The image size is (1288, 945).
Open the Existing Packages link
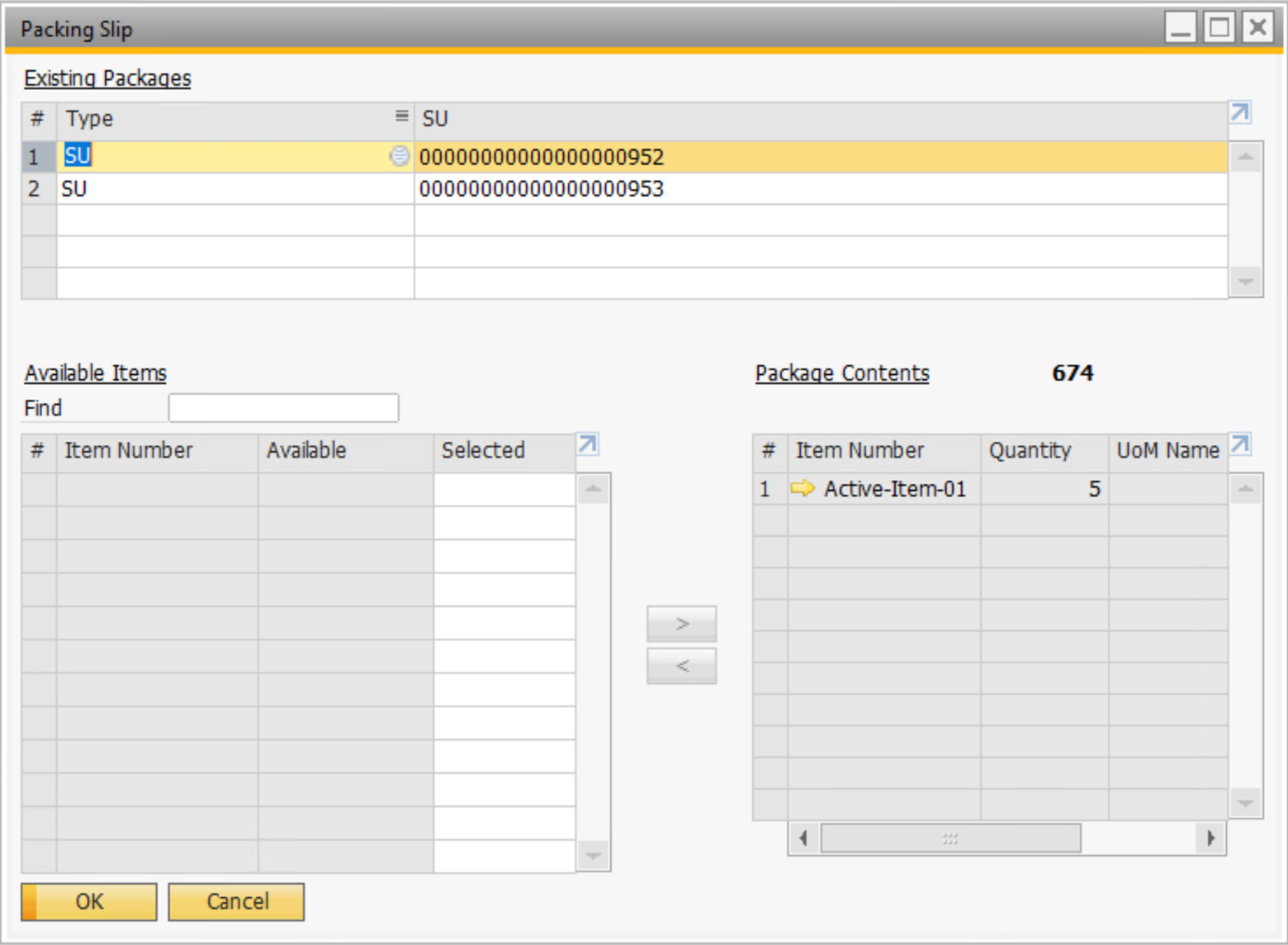107,78
